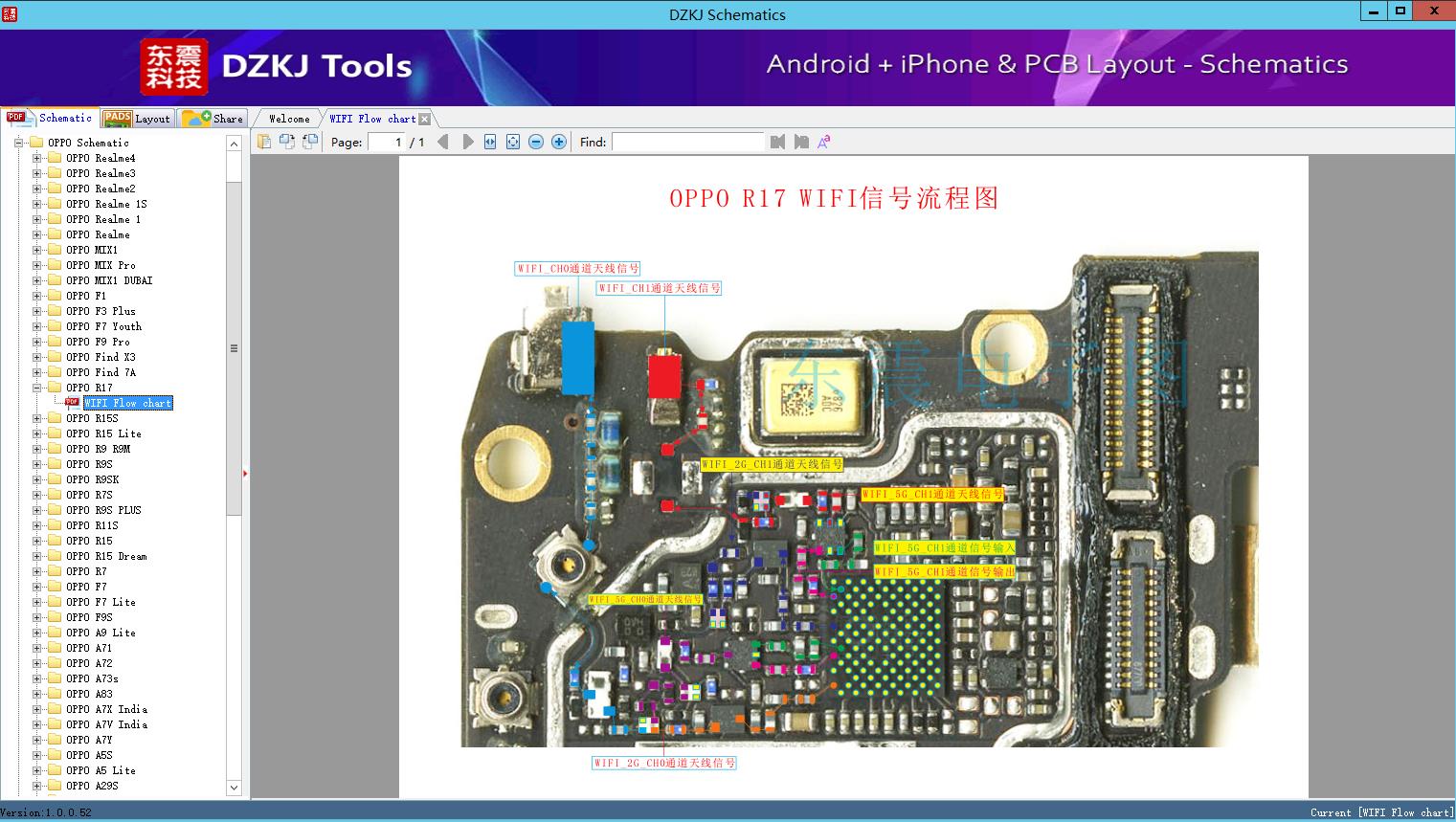The width and height of the screenshot is (1456, 822).
Task: Expand the OPPO A7X India folder
Action: [x=37, y=709]
